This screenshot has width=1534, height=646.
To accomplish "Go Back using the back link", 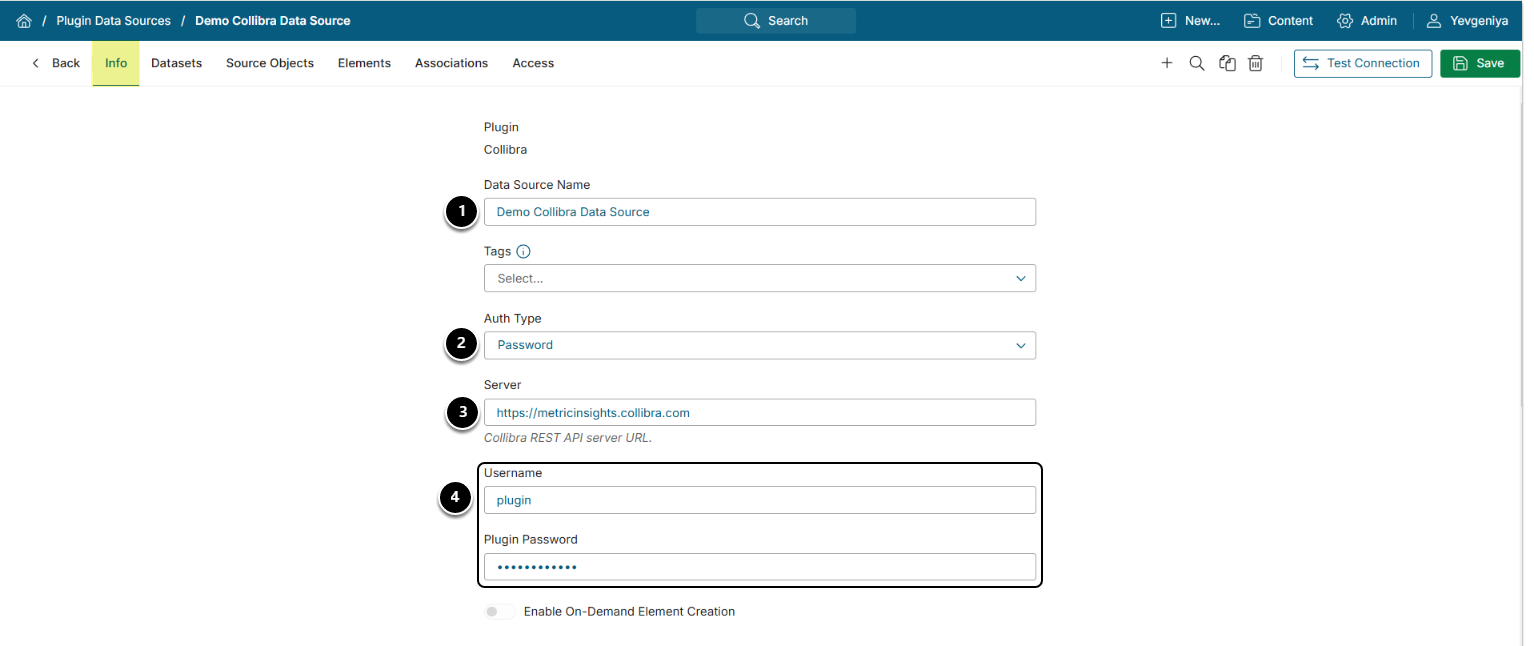I will [56, 63].
